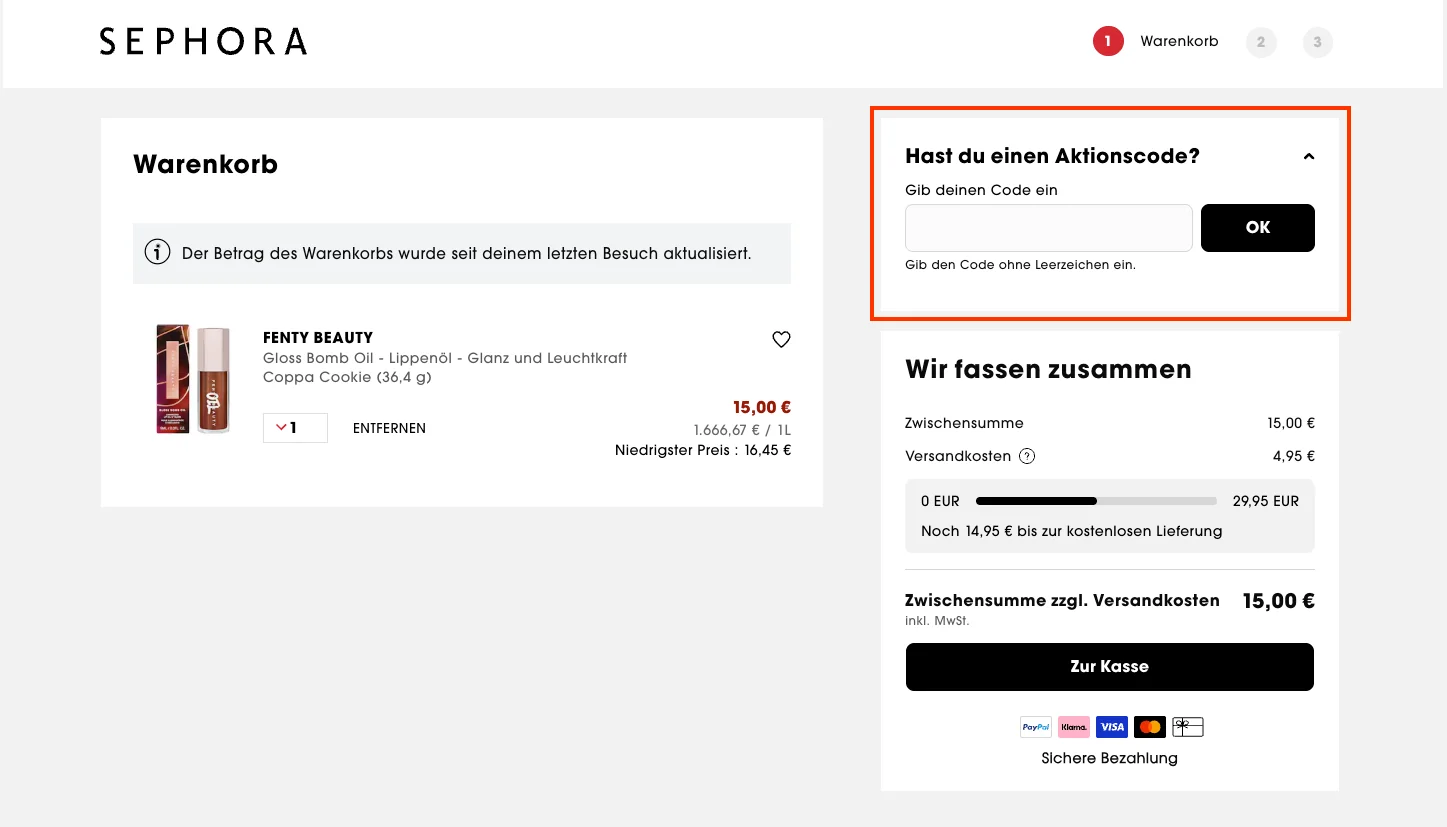The image size is (1447, 827).
Task: Click the '1.666,67 € / 1L' unit price
Action: point(742,430)
